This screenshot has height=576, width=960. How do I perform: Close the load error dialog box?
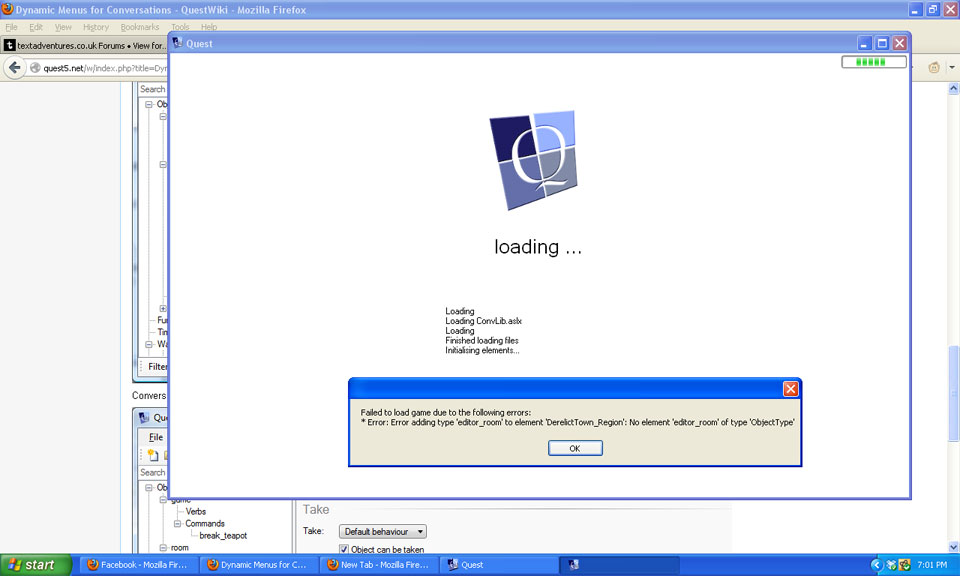[x=790, y=388]
